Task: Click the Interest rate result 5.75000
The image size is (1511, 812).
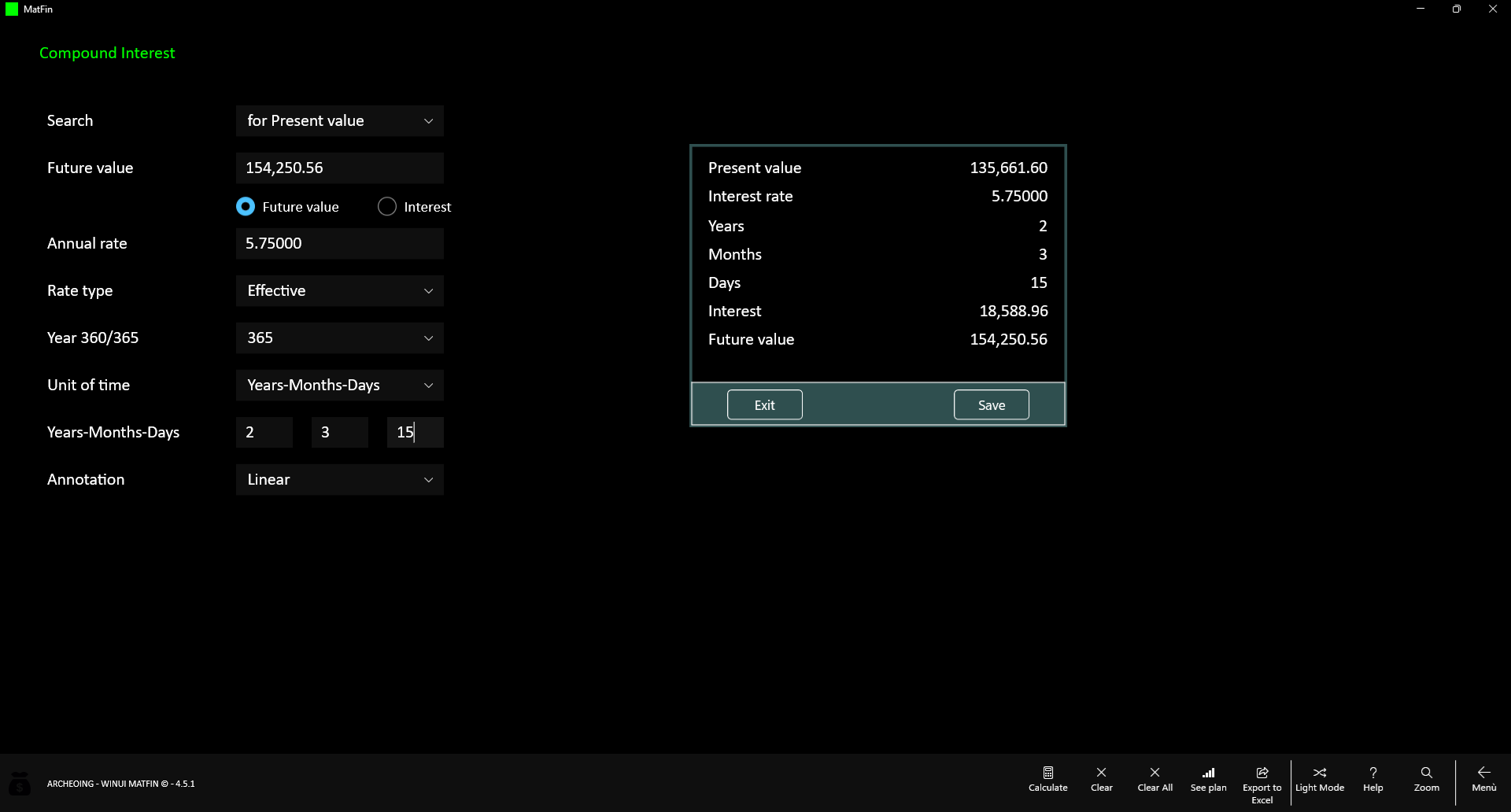Action: coord(1019,196)
